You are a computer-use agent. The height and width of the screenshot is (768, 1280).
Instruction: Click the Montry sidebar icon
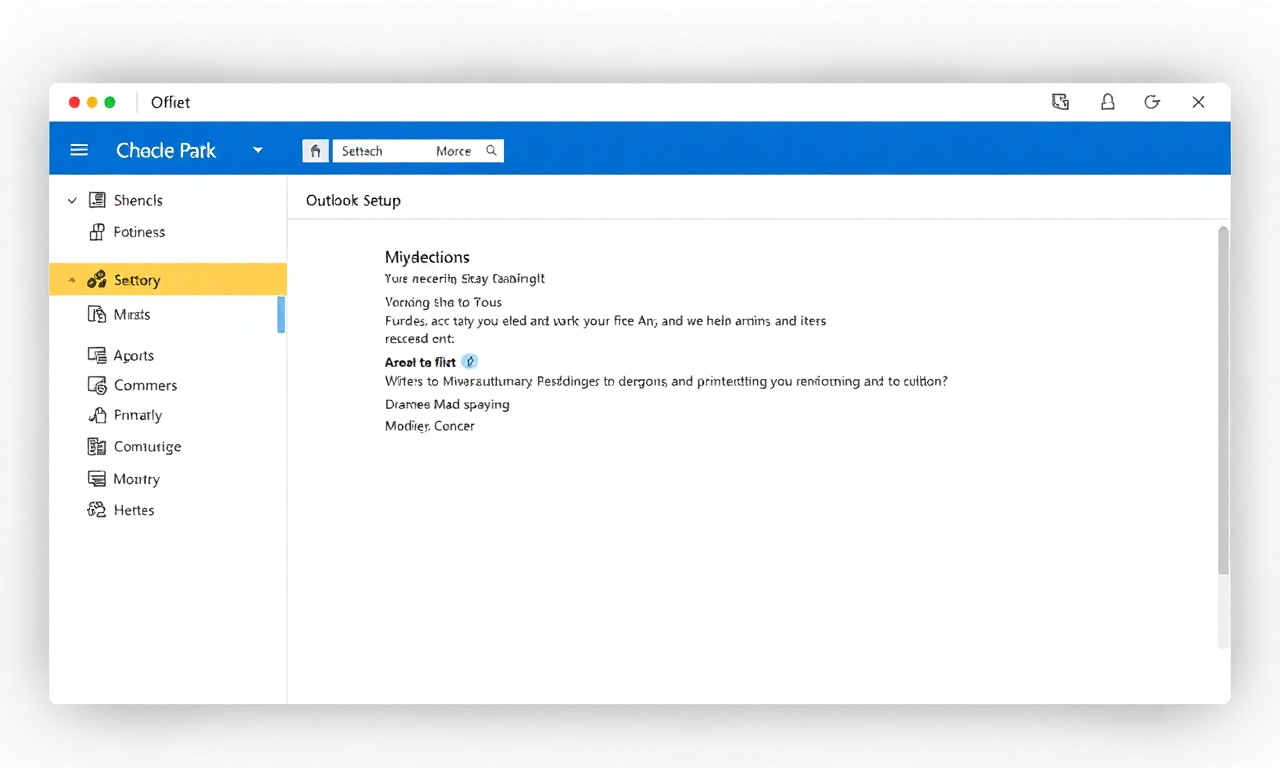point(97,479)
